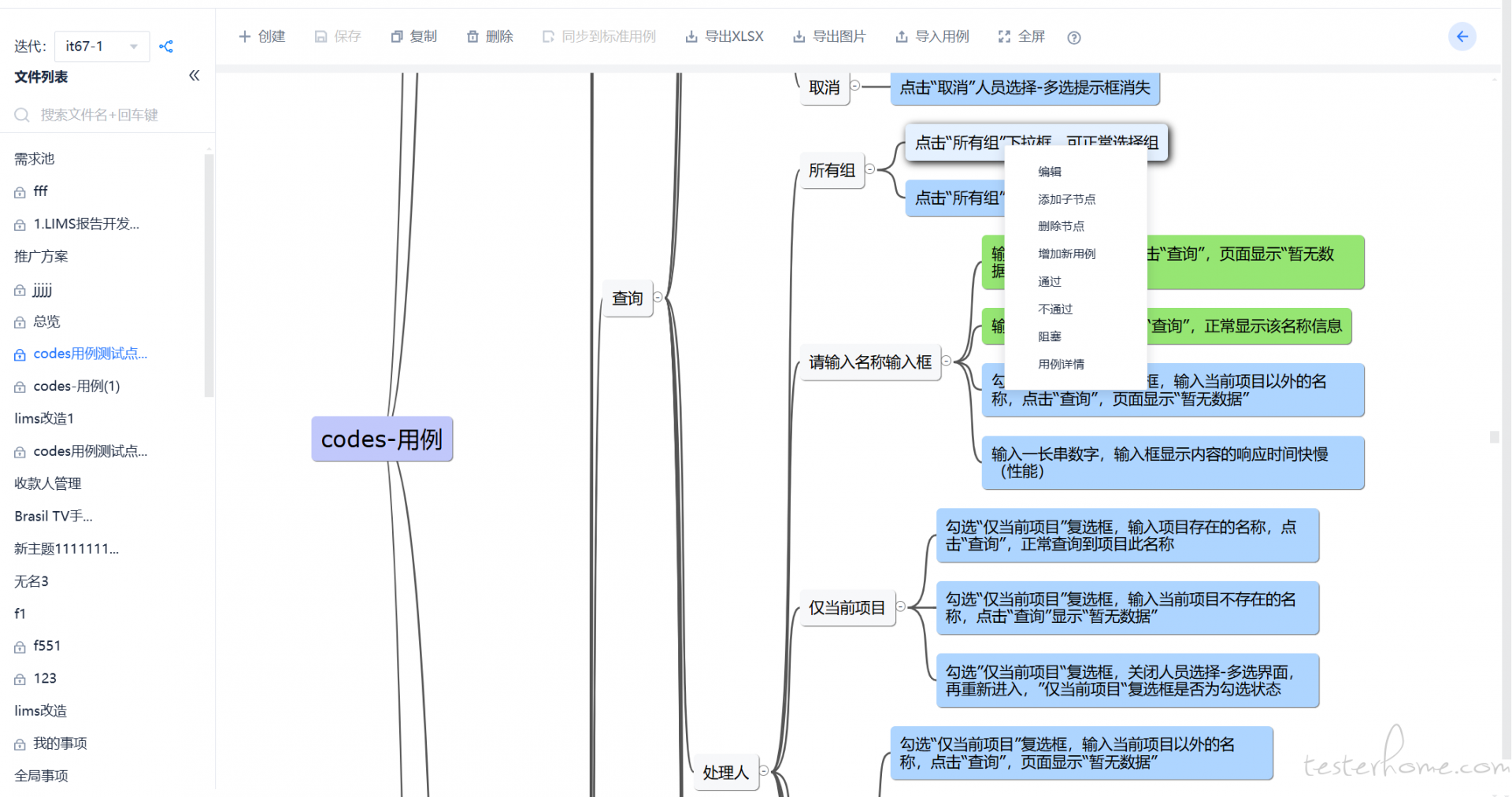Click the blue back arrow button
Viewport: 1512px width, 797px height.
click(1462, 36)
